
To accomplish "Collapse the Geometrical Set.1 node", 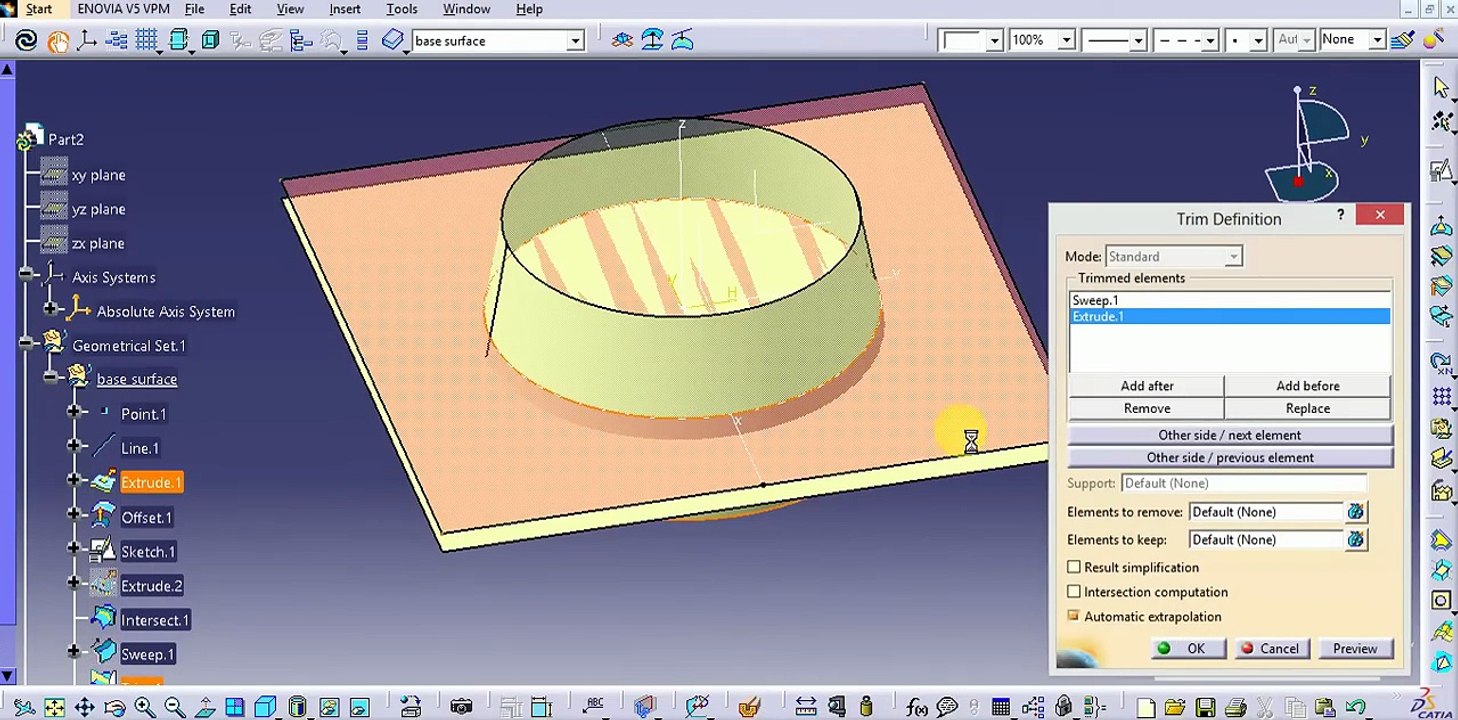I will coord(26,345).
